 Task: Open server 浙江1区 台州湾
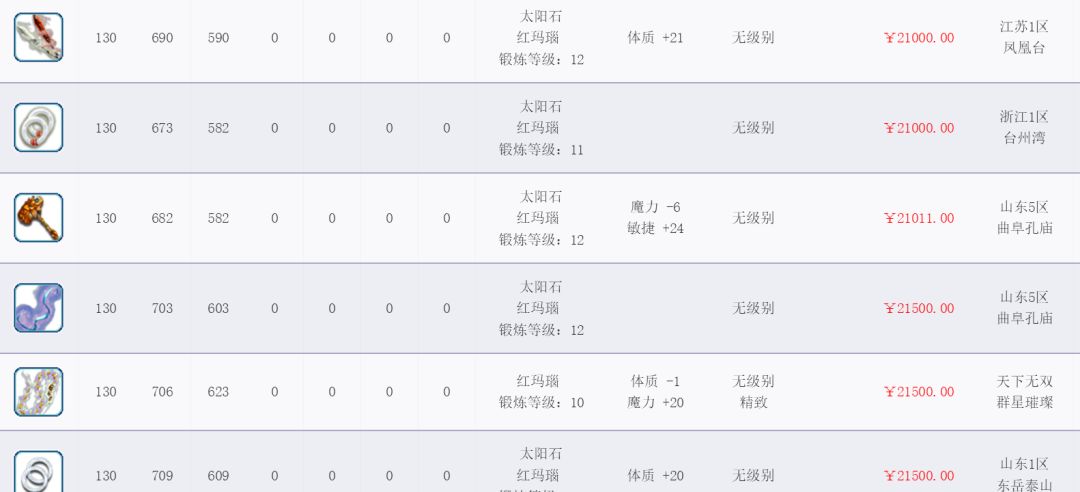pos(1024,127)
